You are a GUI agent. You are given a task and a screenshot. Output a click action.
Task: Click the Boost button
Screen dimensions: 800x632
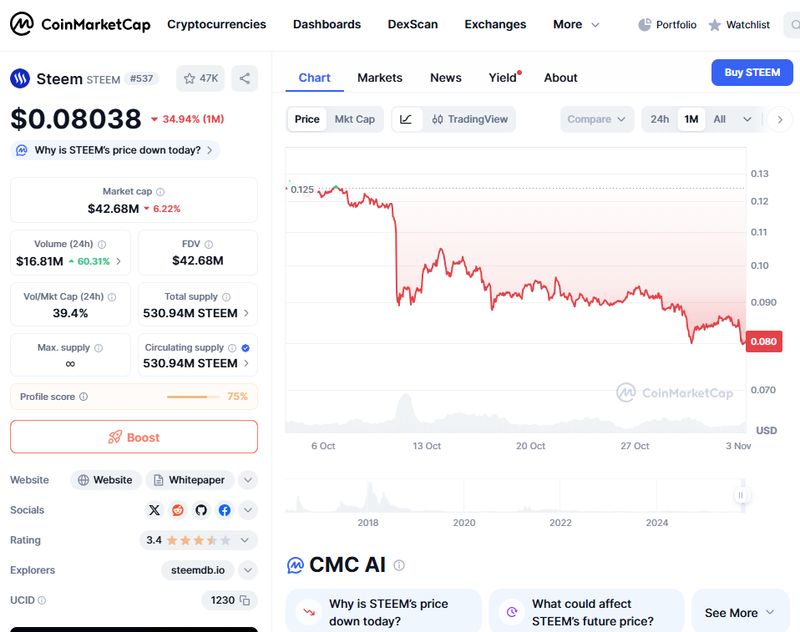tap(134, 437)
